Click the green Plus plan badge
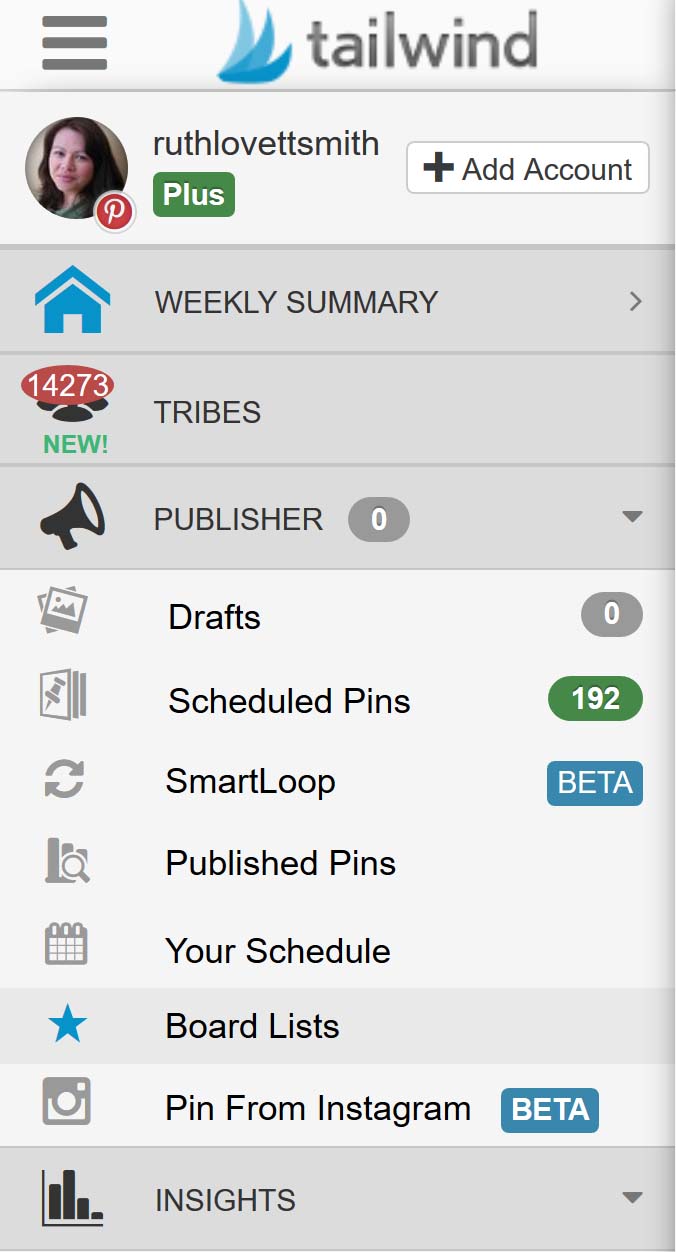 (x=194, y=195)
